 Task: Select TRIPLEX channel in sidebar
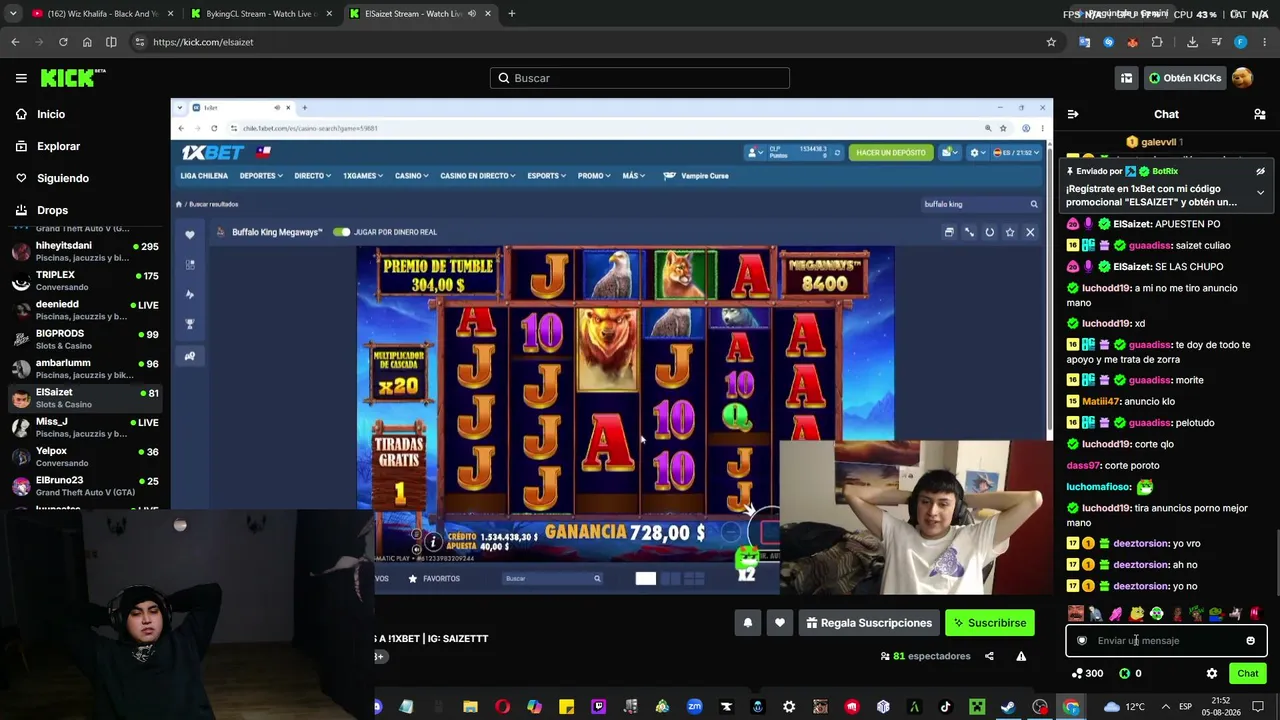click(x=85, y=280)
